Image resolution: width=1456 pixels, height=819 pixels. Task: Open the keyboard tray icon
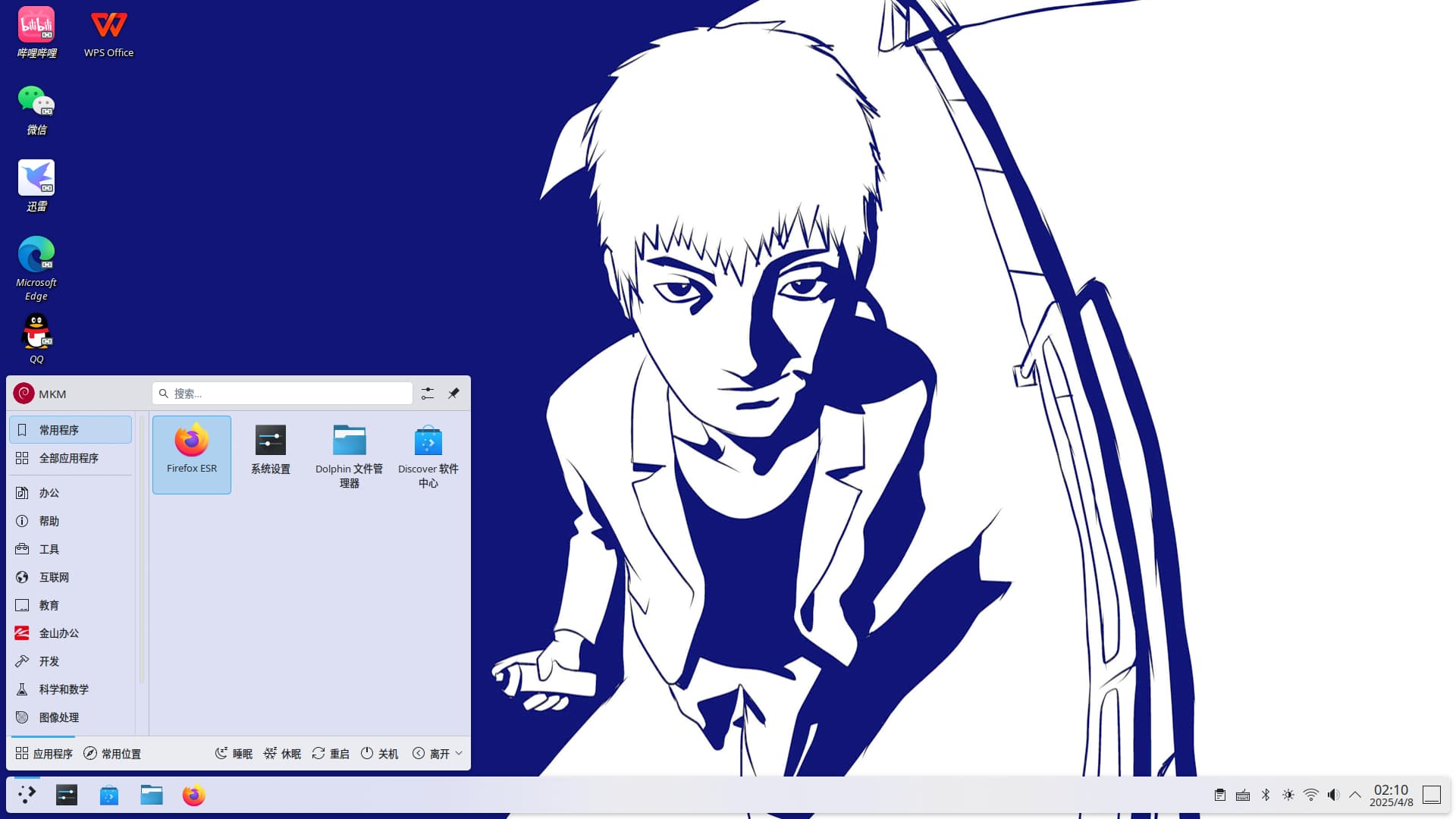1243,795
